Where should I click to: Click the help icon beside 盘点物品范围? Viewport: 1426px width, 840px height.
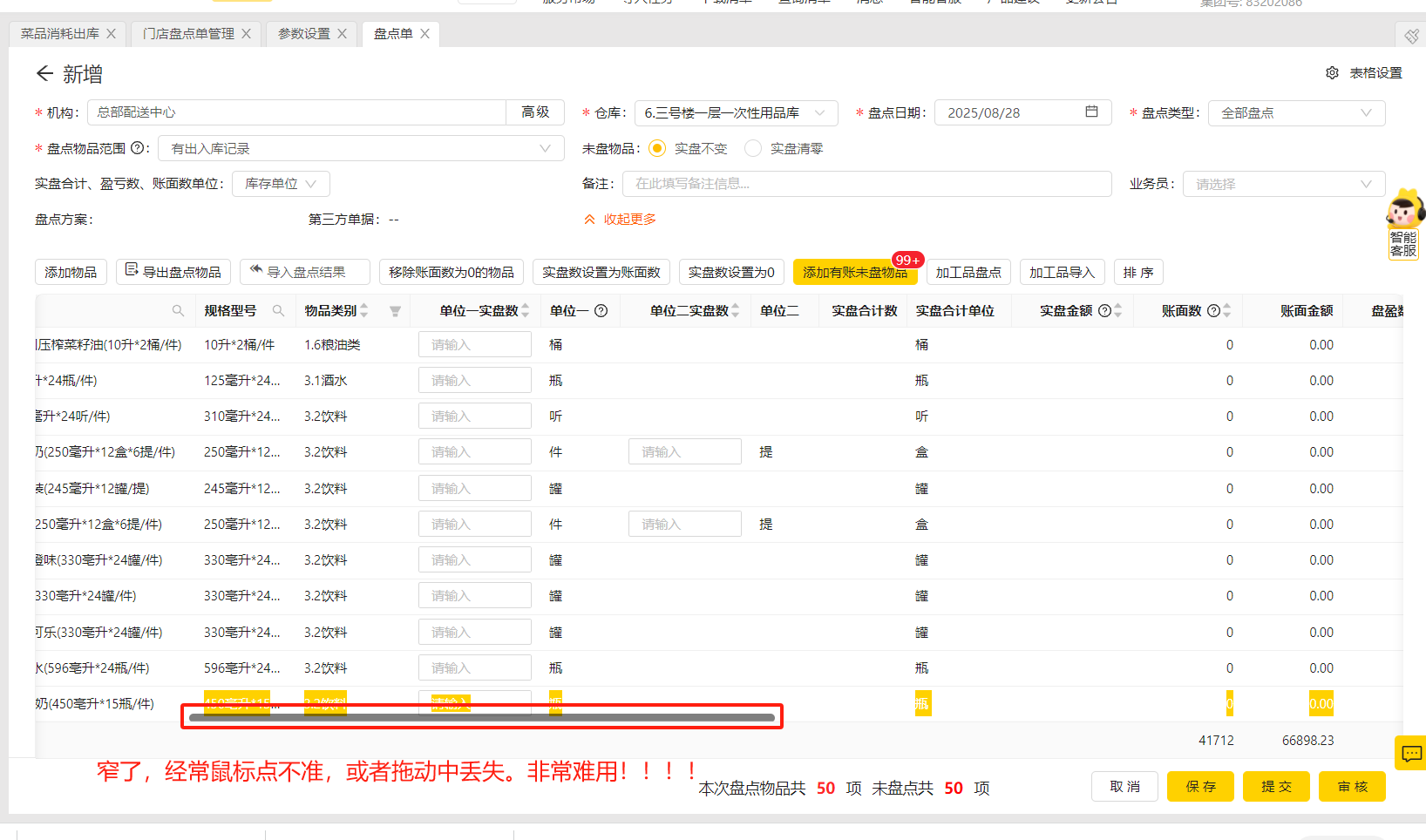click(x=137, y=148)
